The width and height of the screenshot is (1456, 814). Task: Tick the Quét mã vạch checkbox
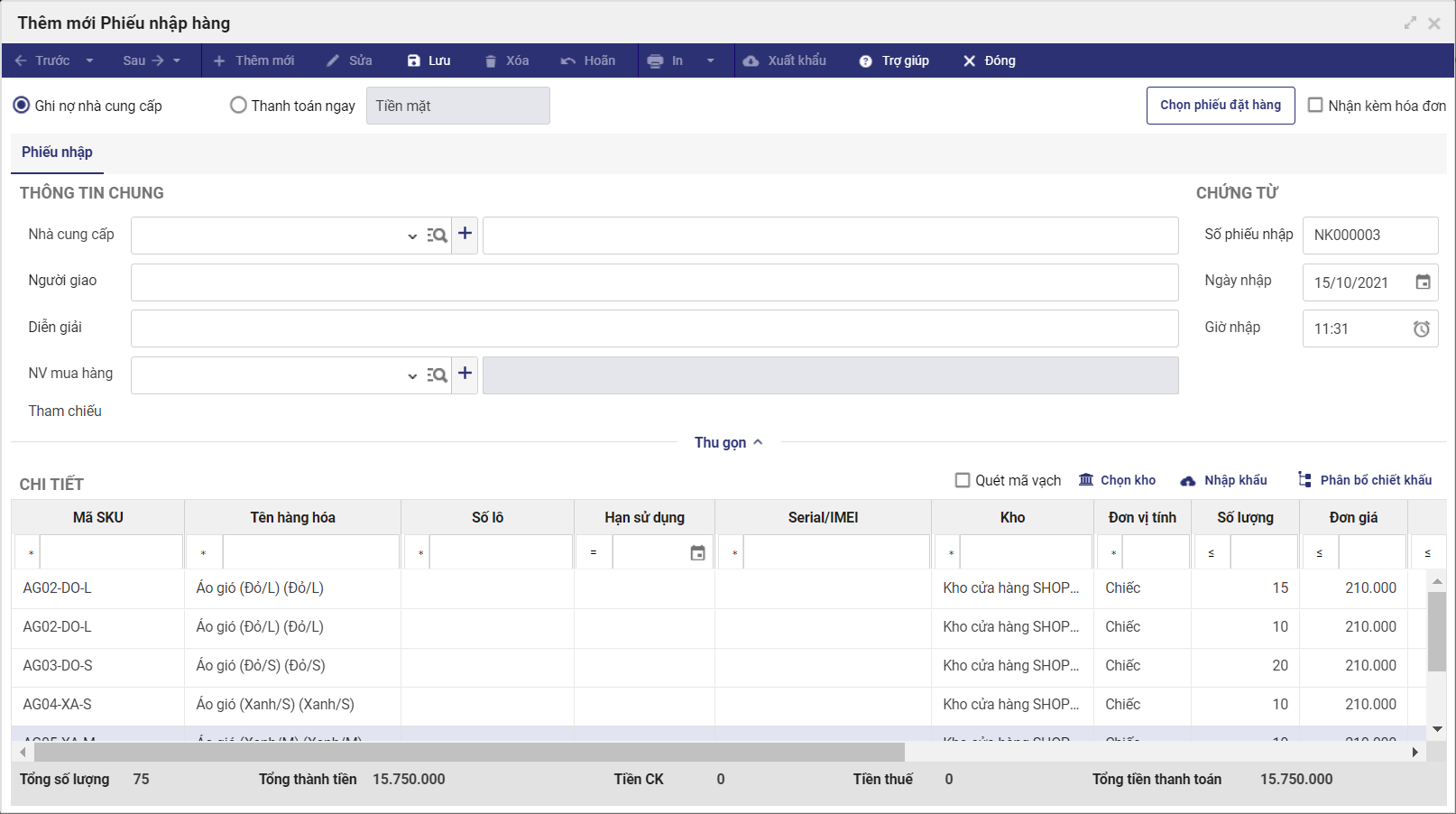pyautogui.click(x=963, y=480)
